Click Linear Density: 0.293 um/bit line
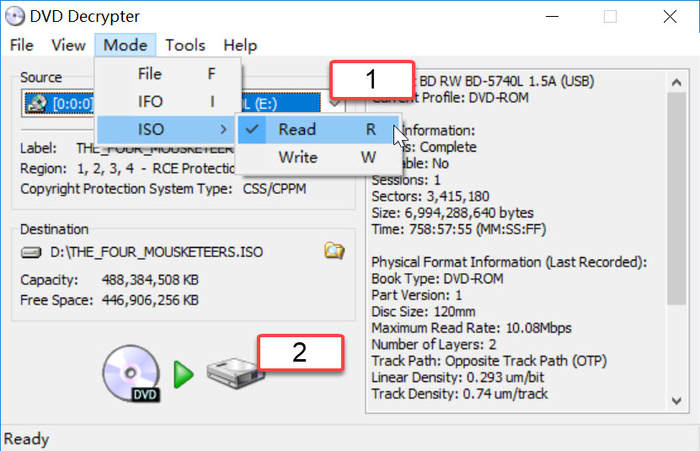Screen dimensions: 700x451 click(458, 377)
